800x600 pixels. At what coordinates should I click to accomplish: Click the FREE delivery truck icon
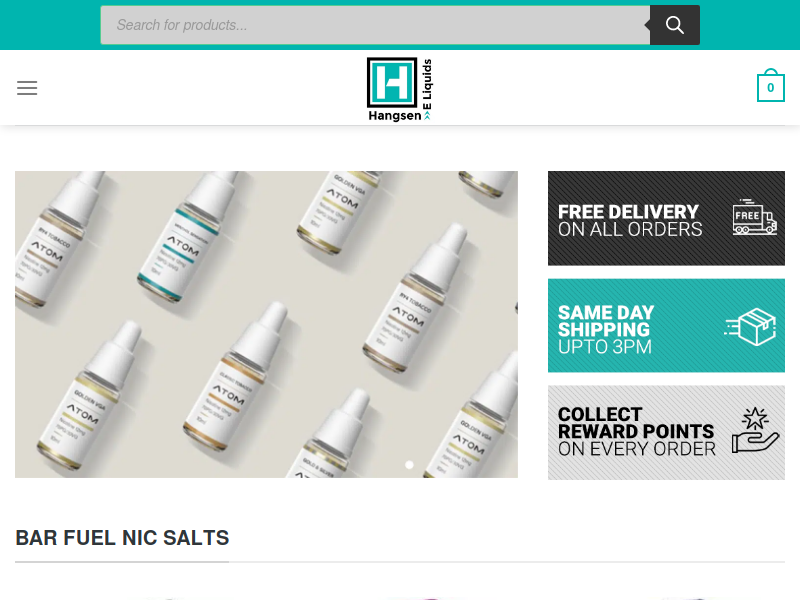point(755,217)
